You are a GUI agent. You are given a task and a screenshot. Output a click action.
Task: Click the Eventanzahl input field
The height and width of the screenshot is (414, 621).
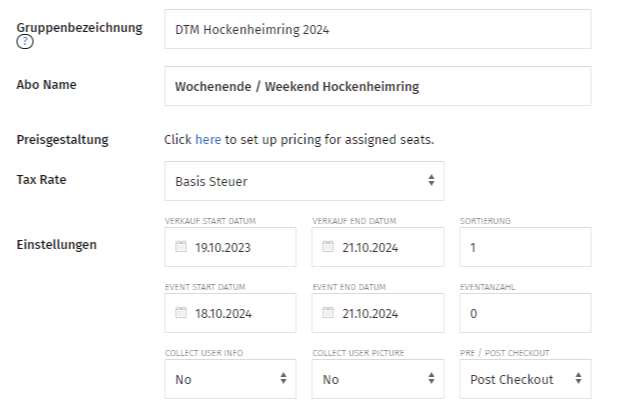(x=524, y=313)
